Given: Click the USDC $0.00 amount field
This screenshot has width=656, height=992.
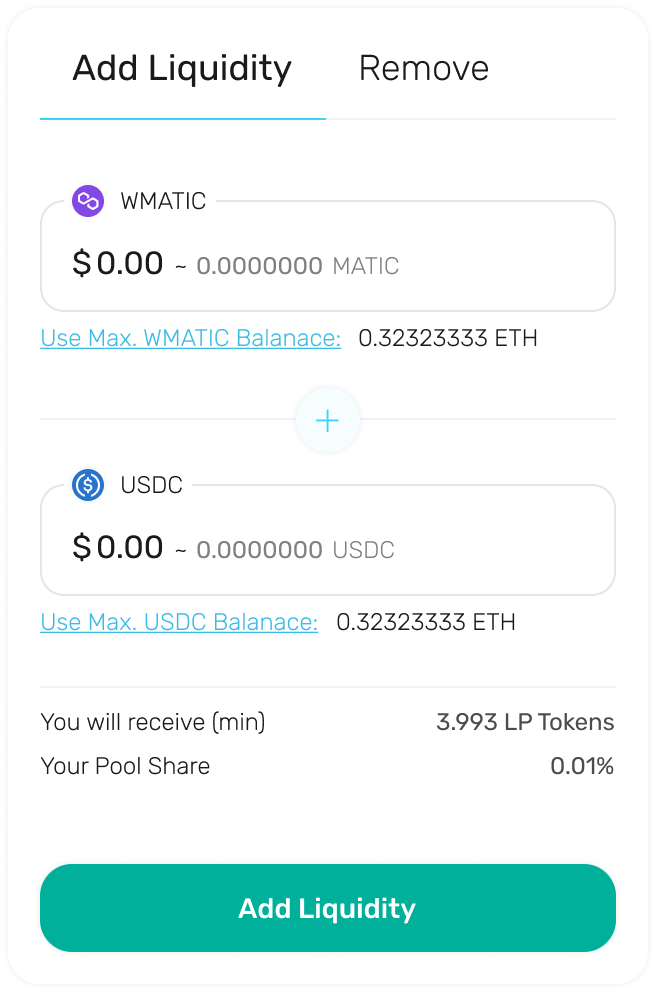Looking at the screenshot, I should 328,540.
